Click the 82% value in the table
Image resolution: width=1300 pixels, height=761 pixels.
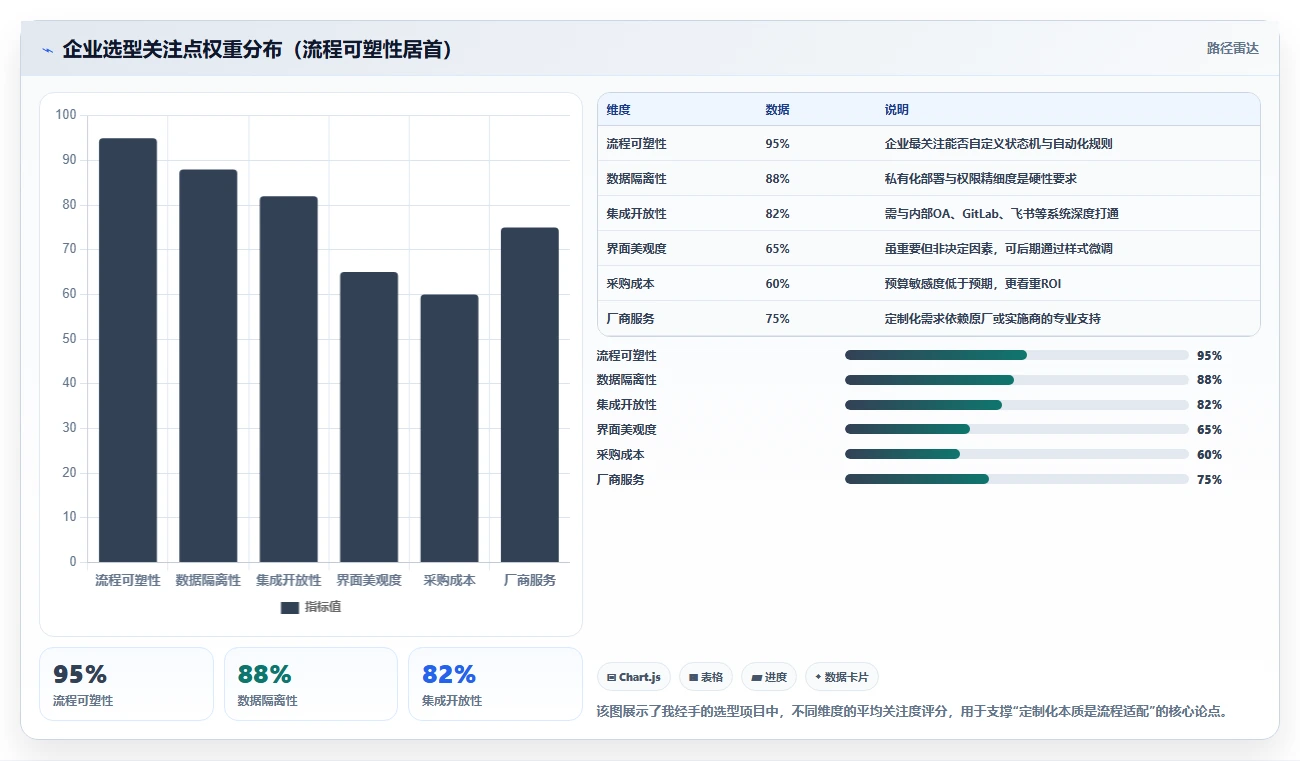[777, 214]
